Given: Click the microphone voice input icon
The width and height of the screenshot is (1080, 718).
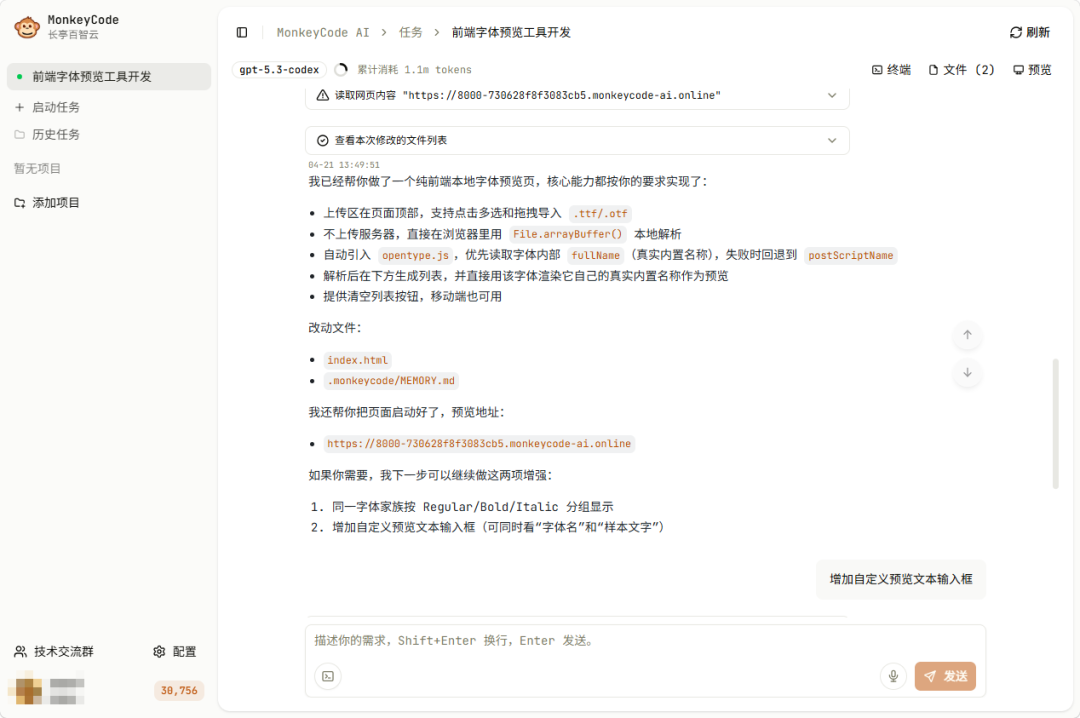Looking at the screenshot, I should coord(893,676).
